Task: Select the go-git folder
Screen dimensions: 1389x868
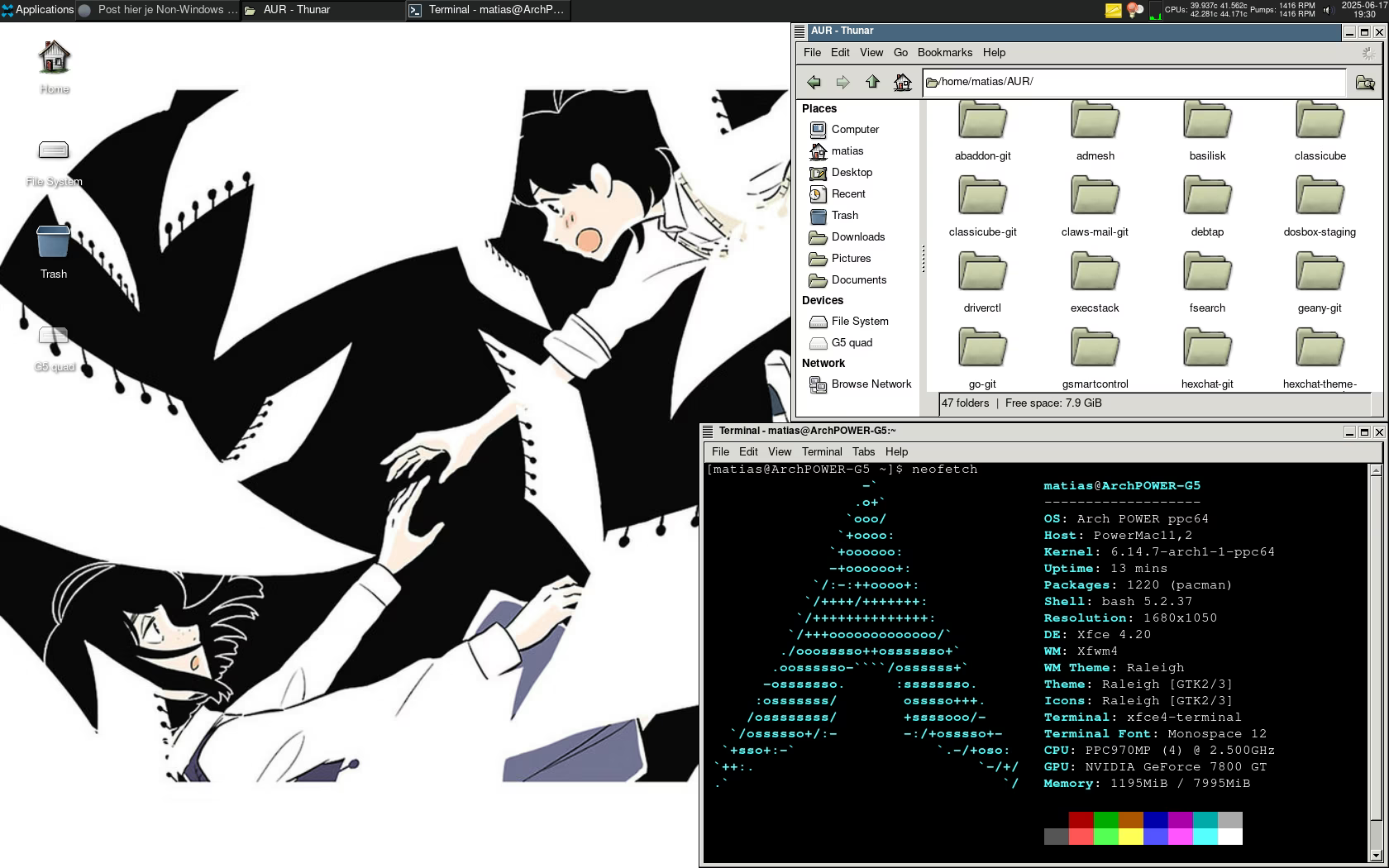Action: coord(982,359)
